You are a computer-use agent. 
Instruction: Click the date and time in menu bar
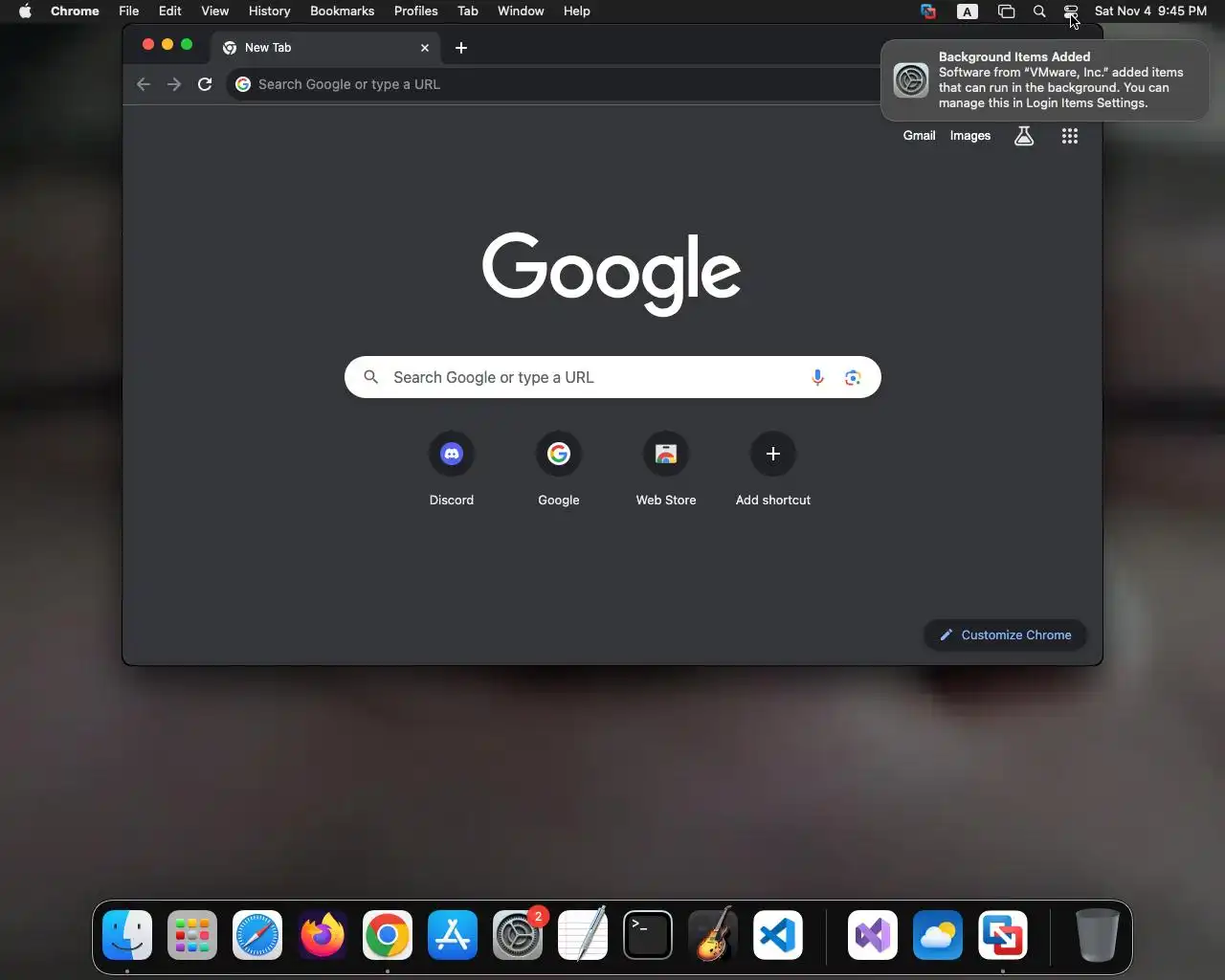click(x=1150, y=11)
